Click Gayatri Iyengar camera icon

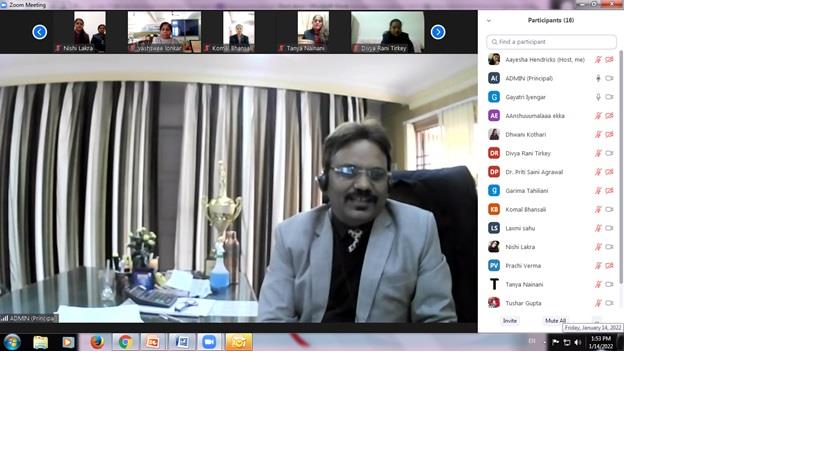[609, 97]
